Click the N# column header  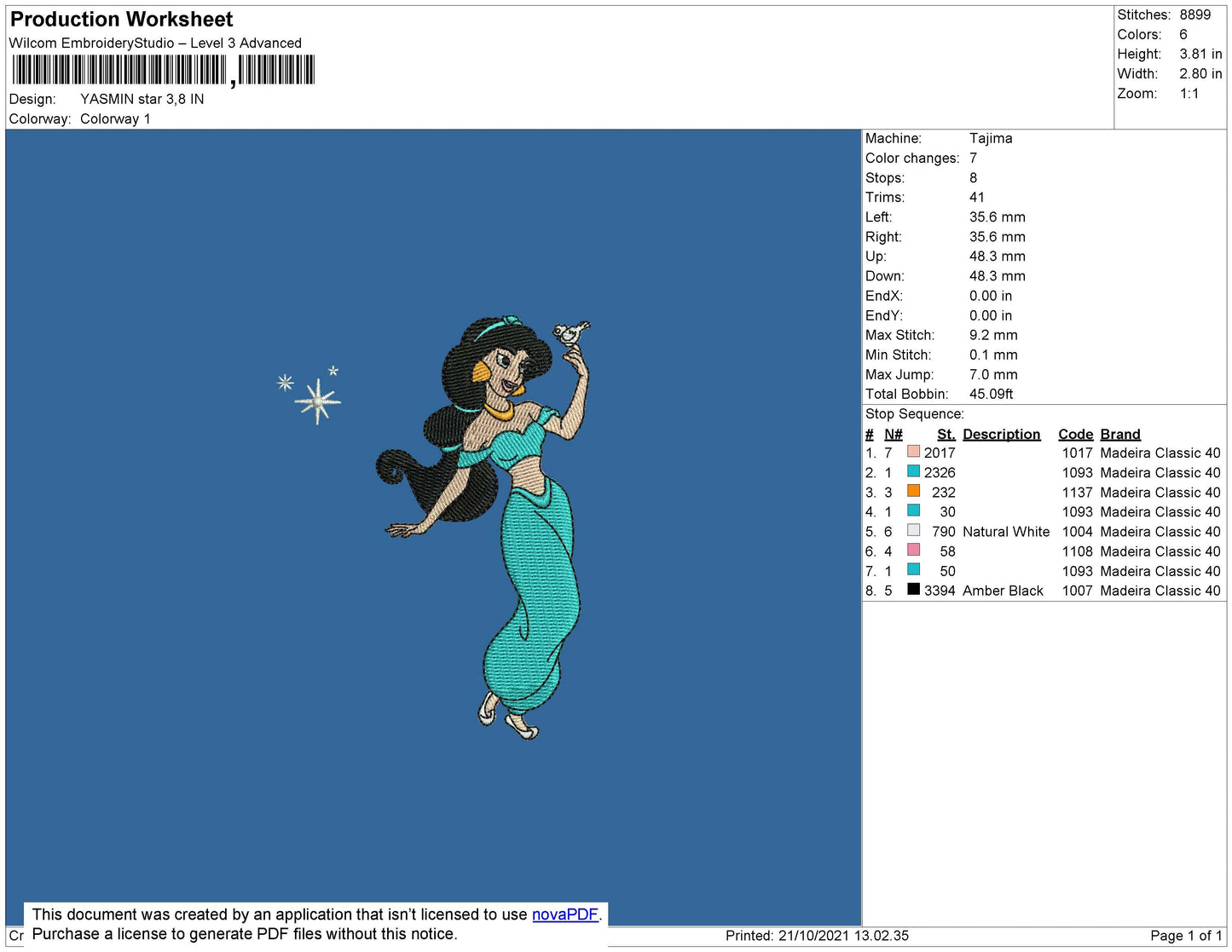pyautogui.click(x=894, y=434)
